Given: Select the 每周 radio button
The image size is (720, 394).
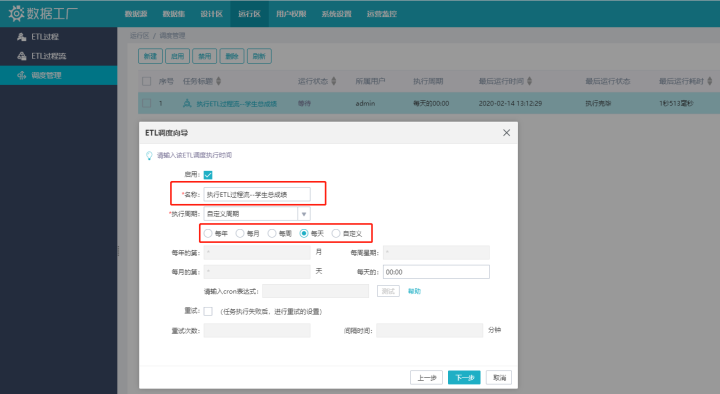Looking at the screenshot, I should coord(272,233).
